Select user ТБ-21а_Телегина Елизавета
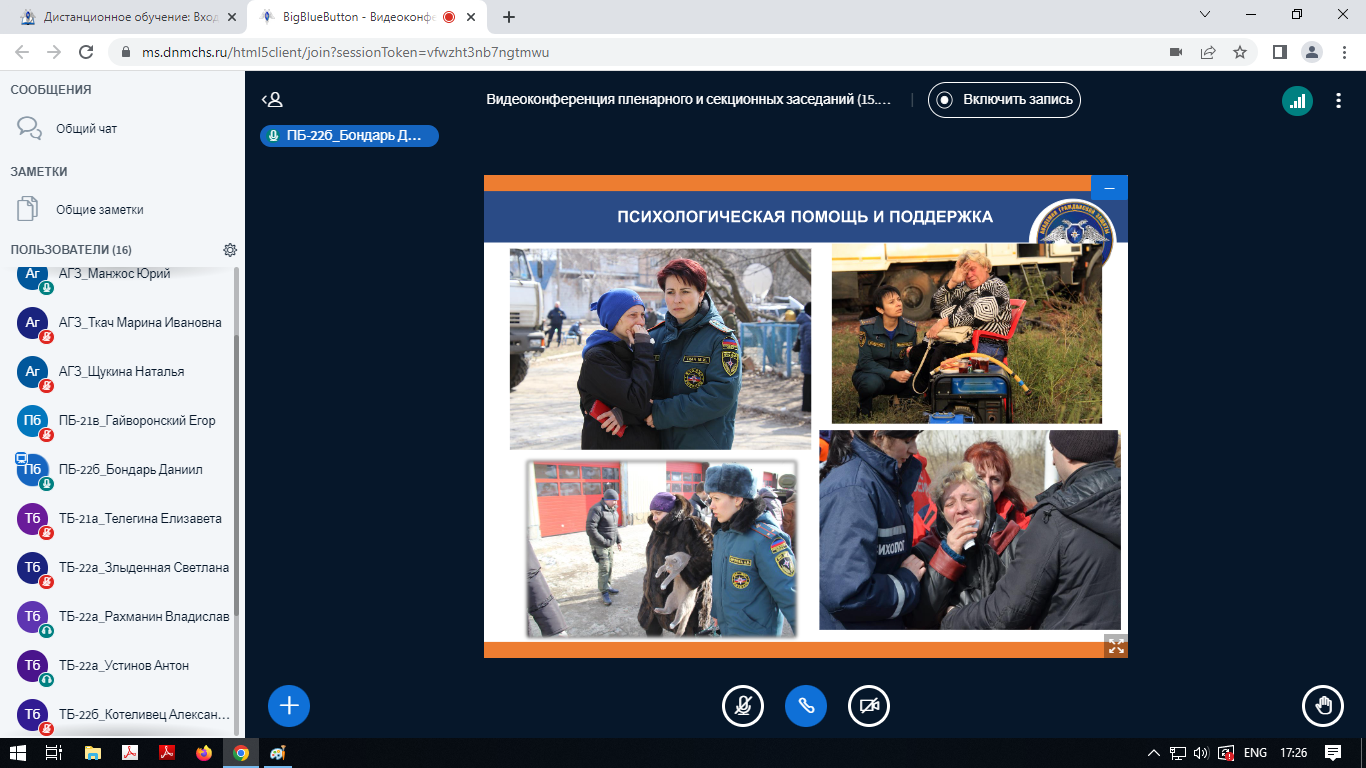Image resolution: width=1366 pixels, height=768 pixels. [x=140, y=519]
